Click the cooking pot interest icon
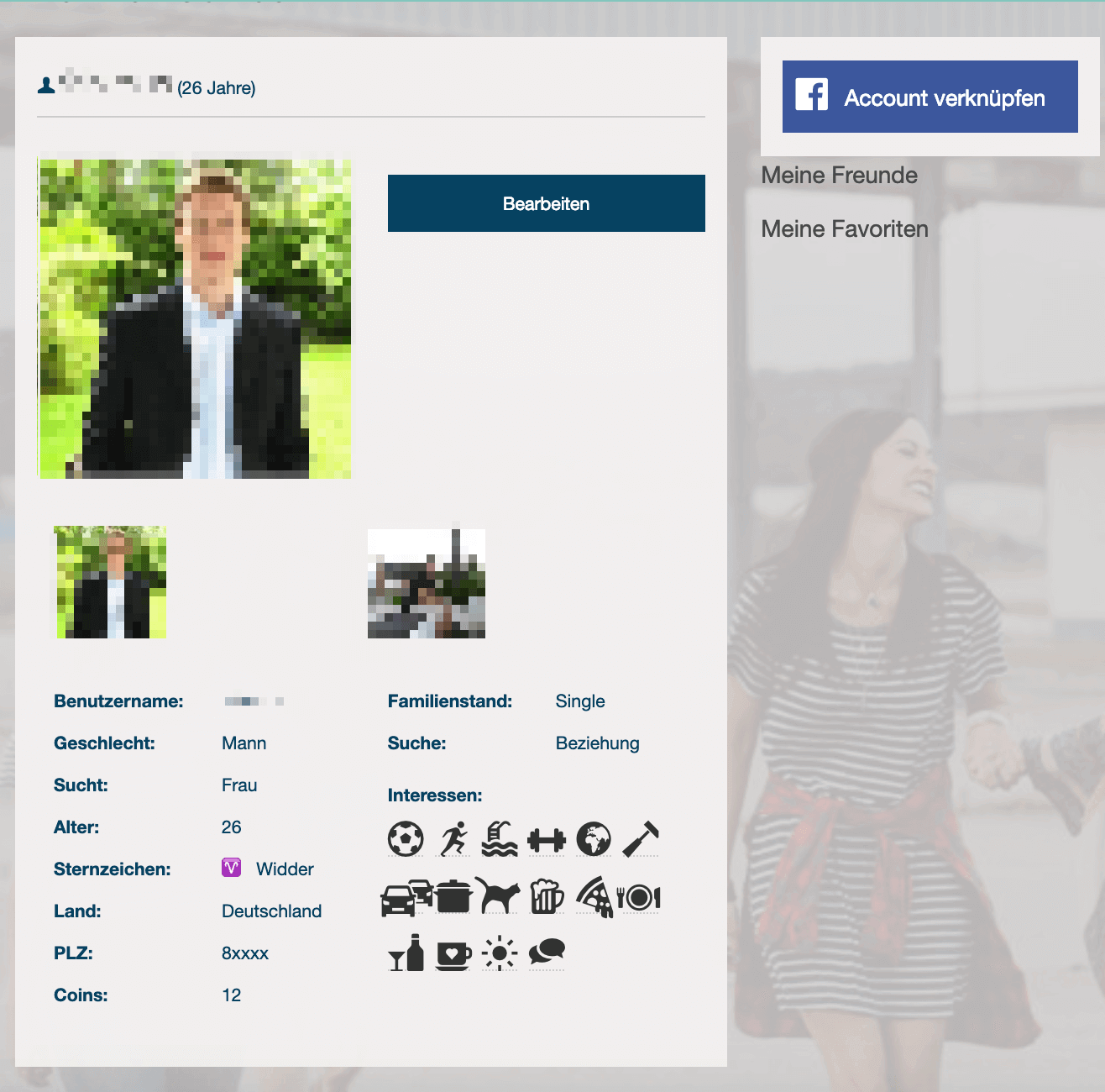Screen dimensions: 1105x1092 point(453,896)
